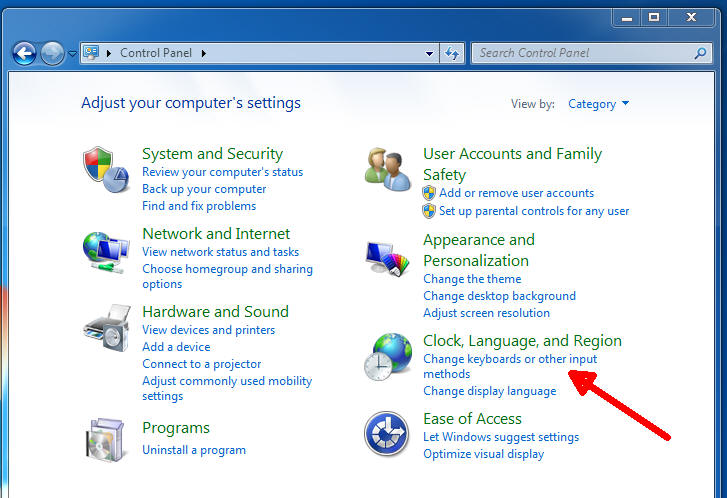Open Add or remove user accounts

(x=516, y=193)
